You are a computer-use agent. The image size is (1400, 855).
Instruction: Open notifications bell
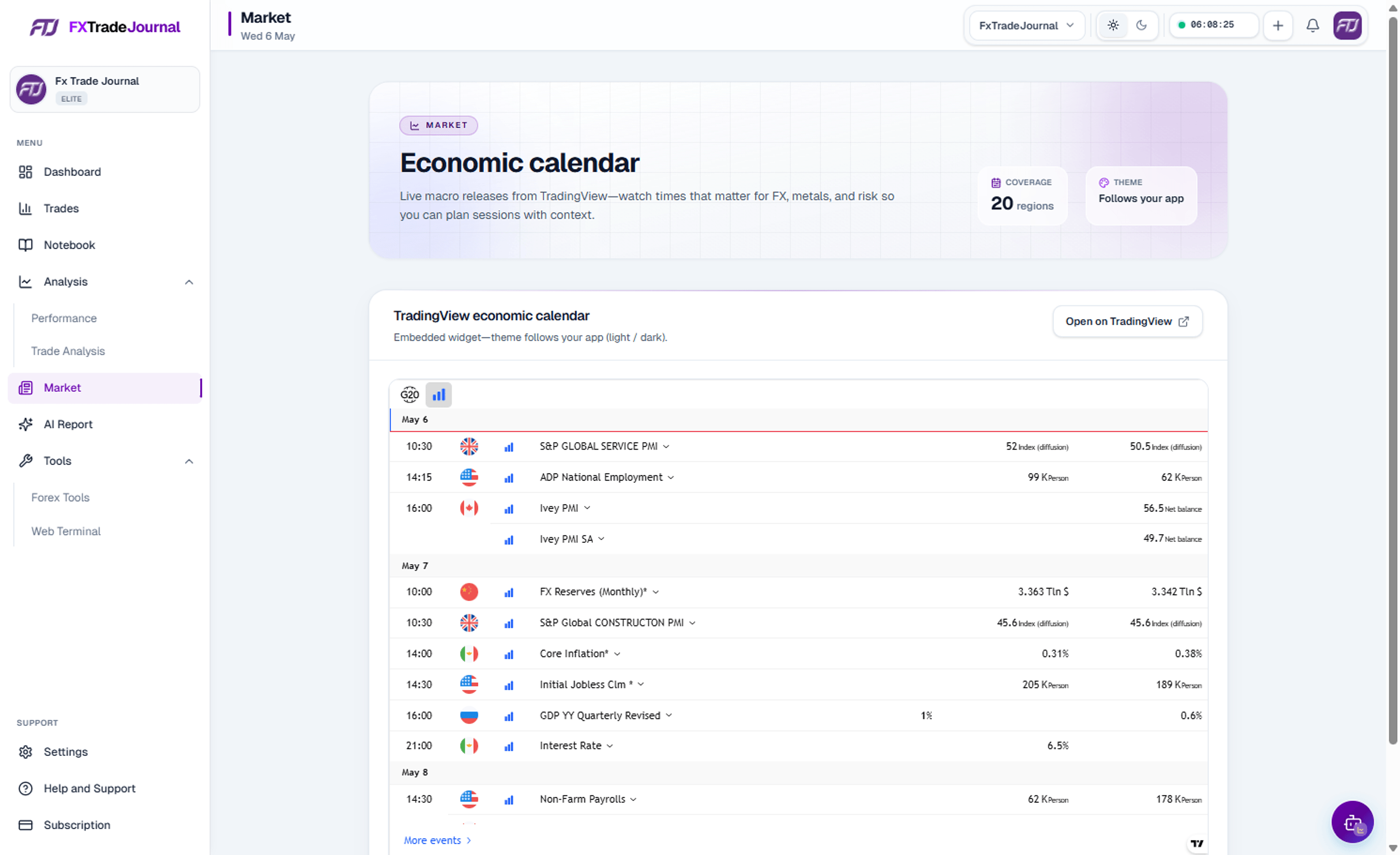1313,25
